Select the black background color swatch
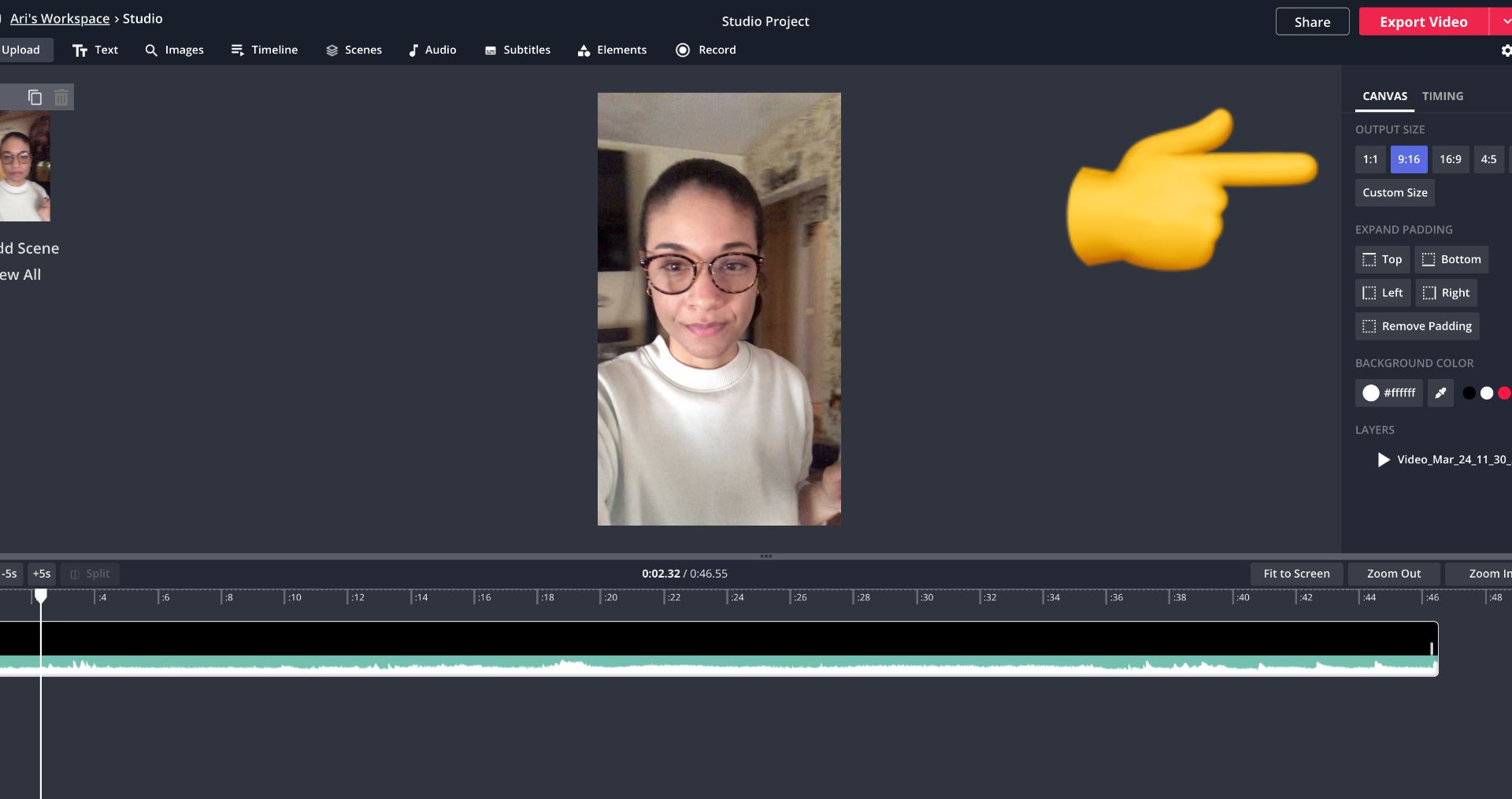 [1469, 392]
